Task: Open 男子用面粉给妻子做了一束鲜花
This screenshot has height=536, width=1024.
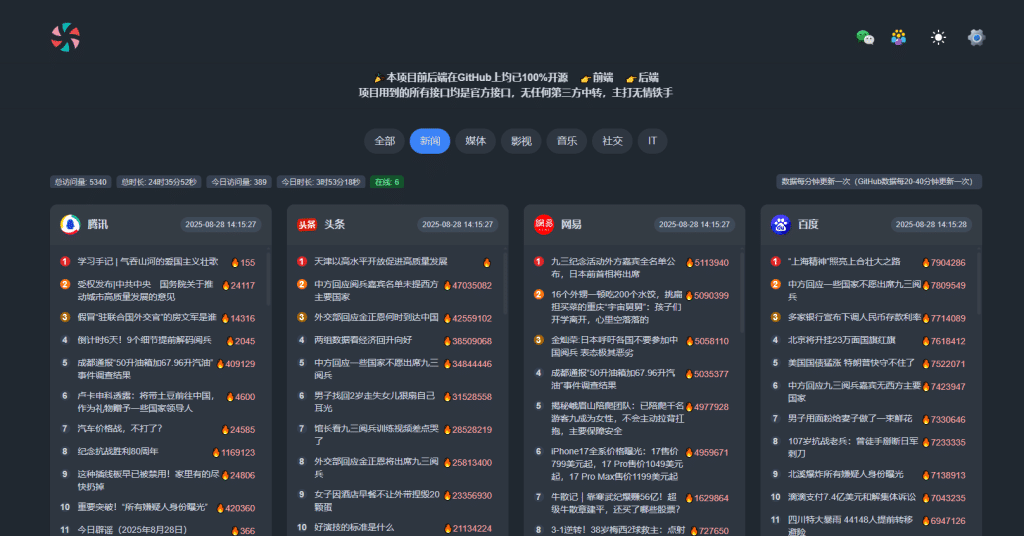Action: click(x=850, y=418)
